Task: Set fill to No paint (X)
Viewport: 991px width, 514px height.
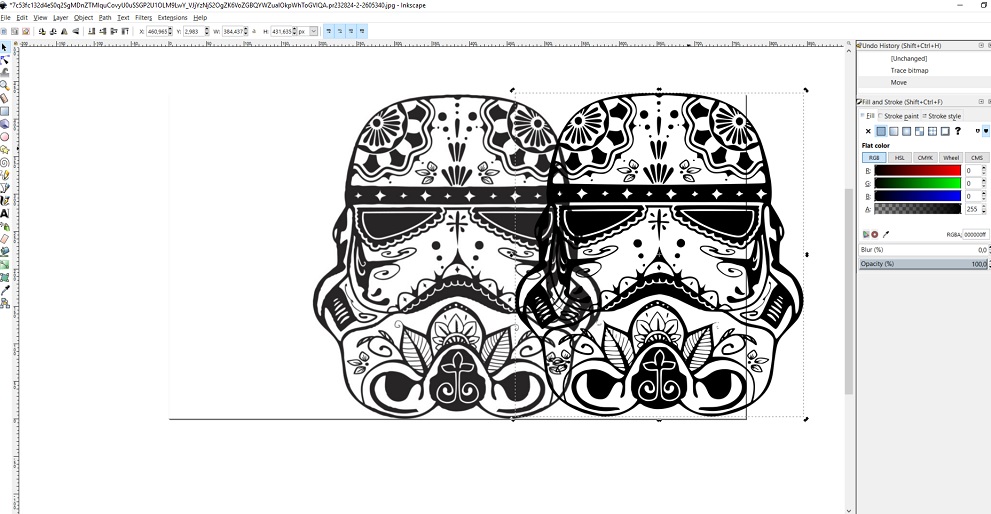Action: (x=868, y=131)
